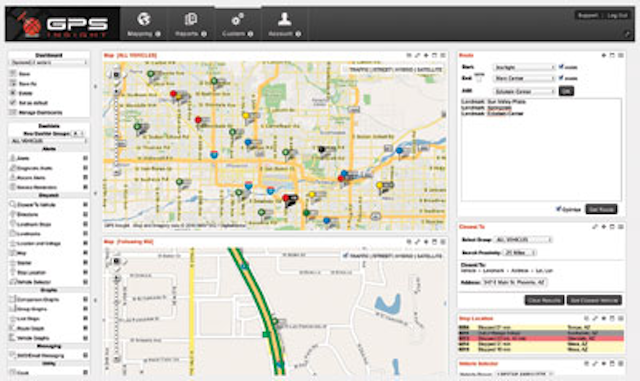The width and height of the screenshot is (640, 381).
Task: Click the menu icon of All Vehicles map panel
Action: 443,55
